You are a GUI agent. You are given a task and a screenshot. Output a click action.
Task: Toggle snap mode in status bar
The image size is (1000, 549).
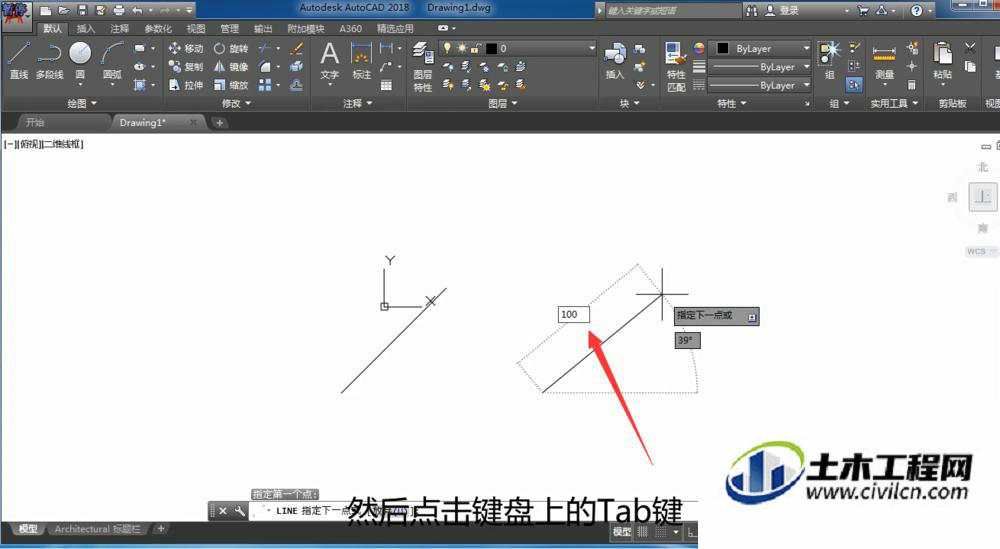click(661, 531)
